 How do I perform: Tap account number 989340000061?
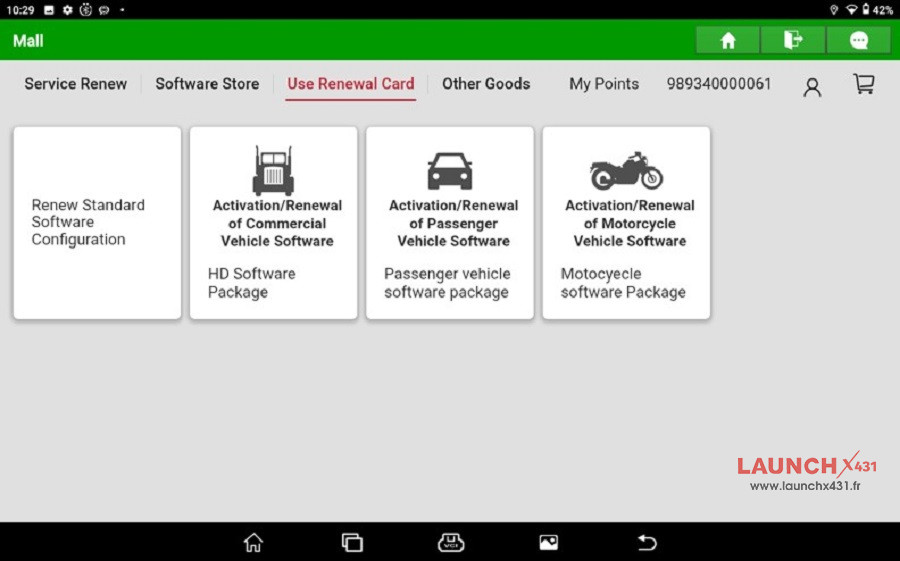[718, 84]
